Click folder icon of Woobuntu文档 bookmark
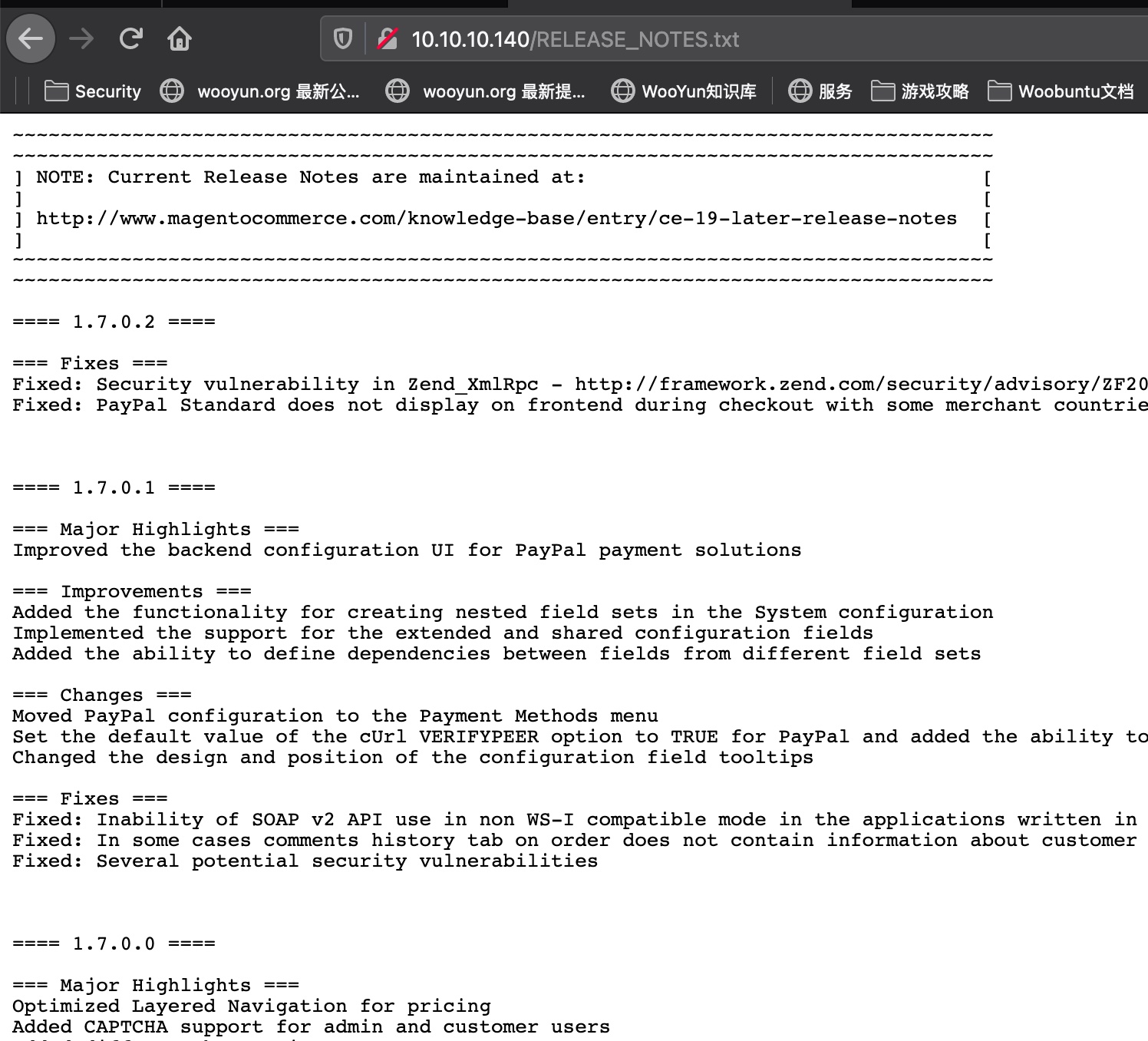The image size is (1148, 1041). [x=999, y=91]
